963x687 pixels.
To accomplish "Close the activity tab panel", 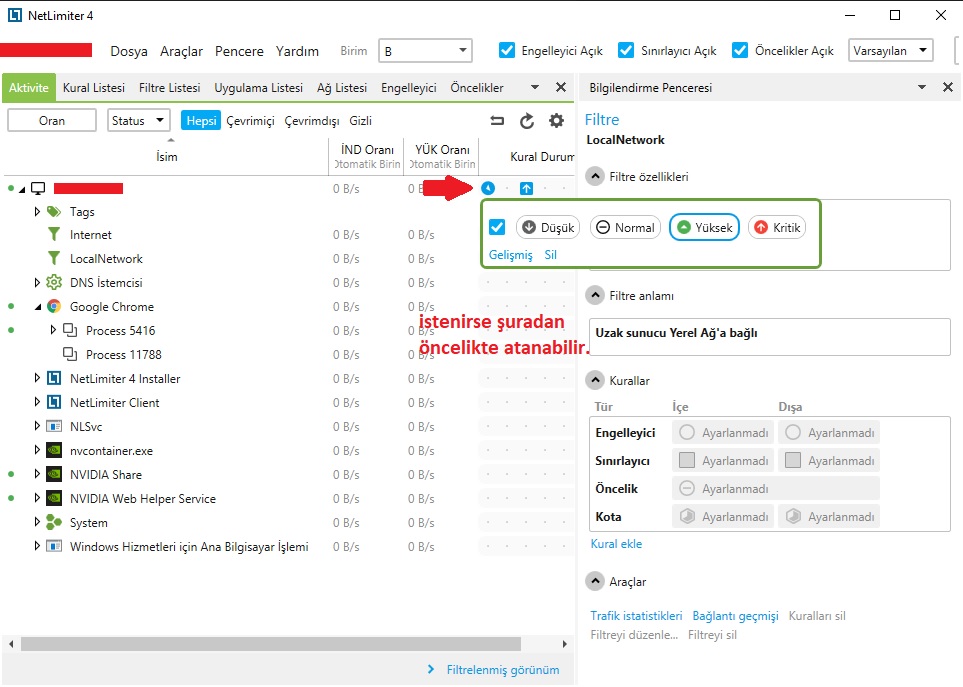I will point(561,87).
